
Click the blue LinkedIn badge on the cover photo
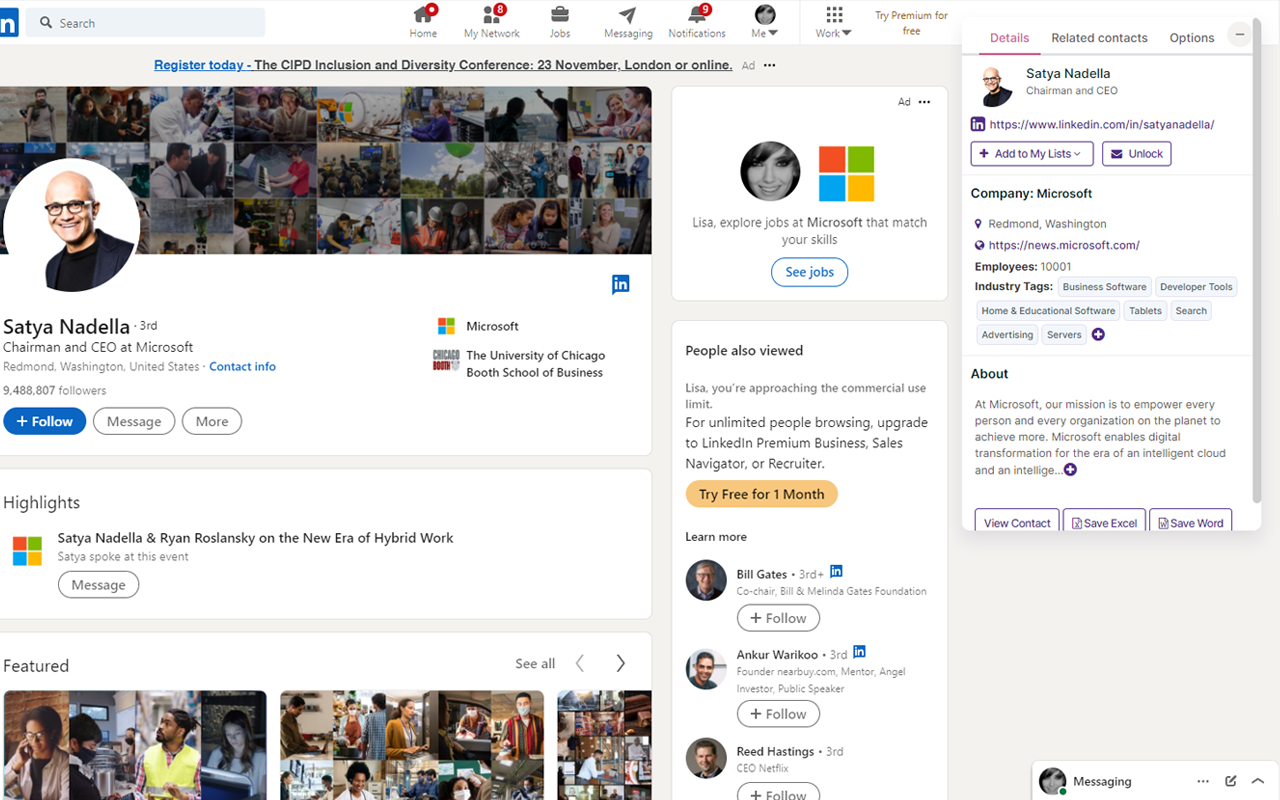[x=620, y=284]
